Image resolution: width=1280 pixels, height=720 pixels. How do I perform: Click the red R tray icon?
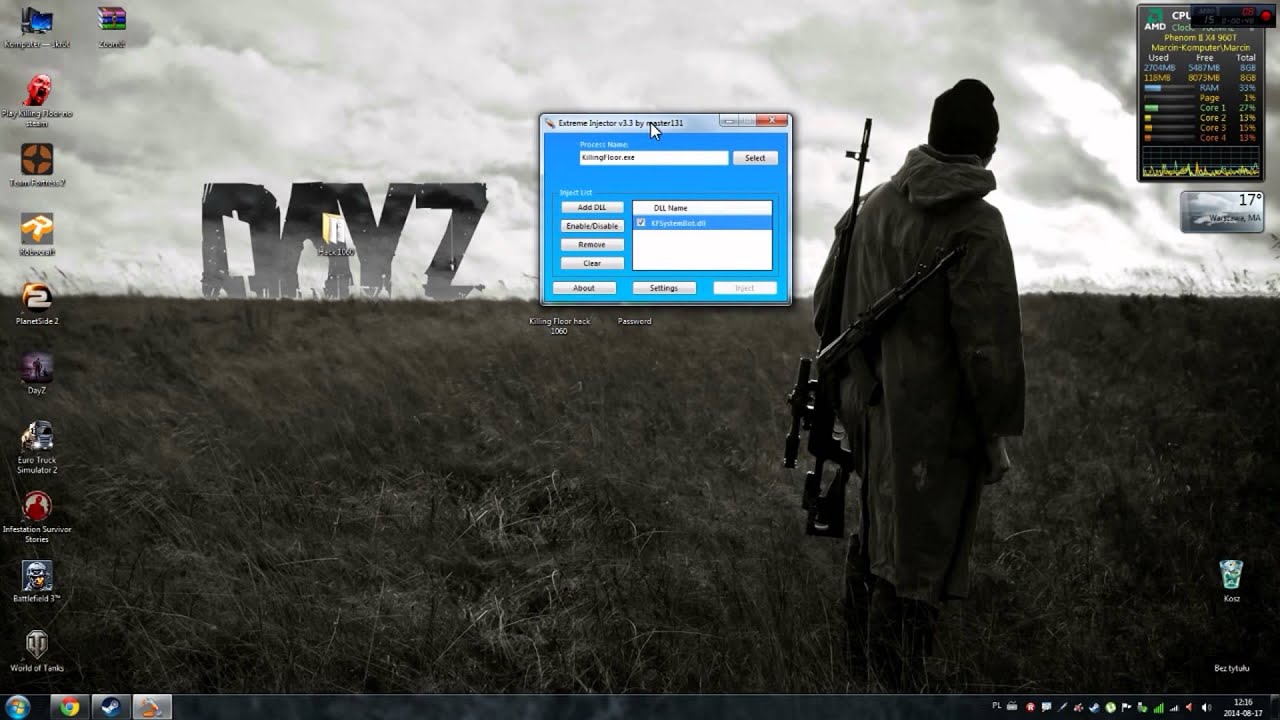(x=1030, y=707)
